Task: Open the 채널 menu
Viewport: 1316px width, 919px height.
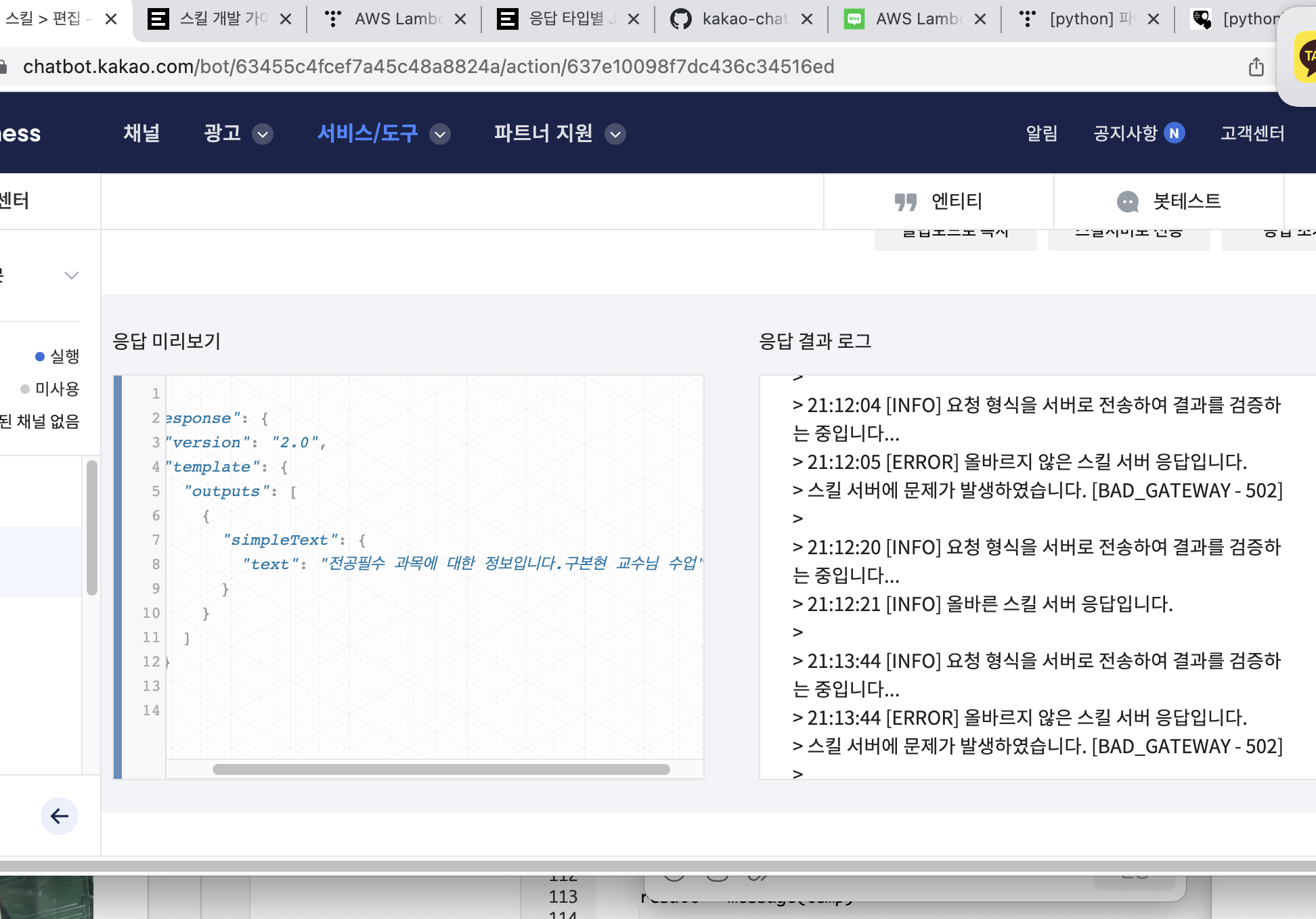Action: pyautogui.click(x=141, y=133)
